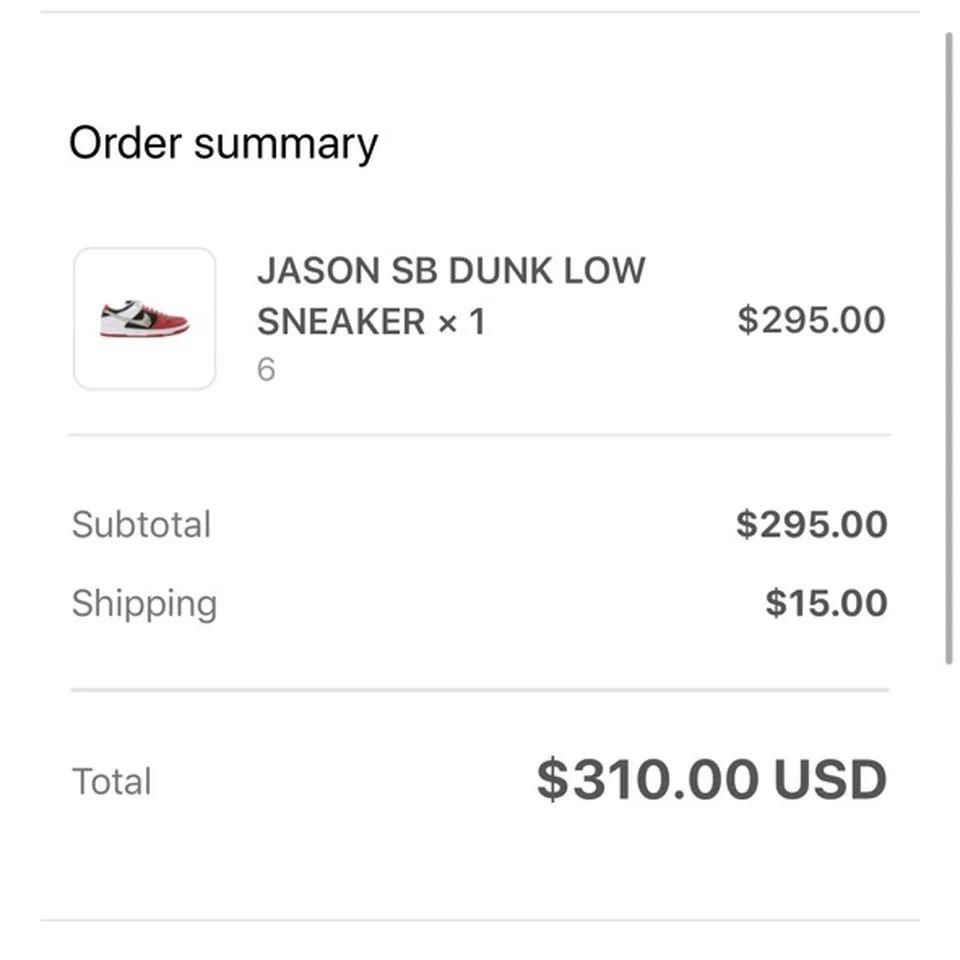Click the horizontal line at the panel top
This screenshot has width=960, height=960.
click(x=480, y=12)
